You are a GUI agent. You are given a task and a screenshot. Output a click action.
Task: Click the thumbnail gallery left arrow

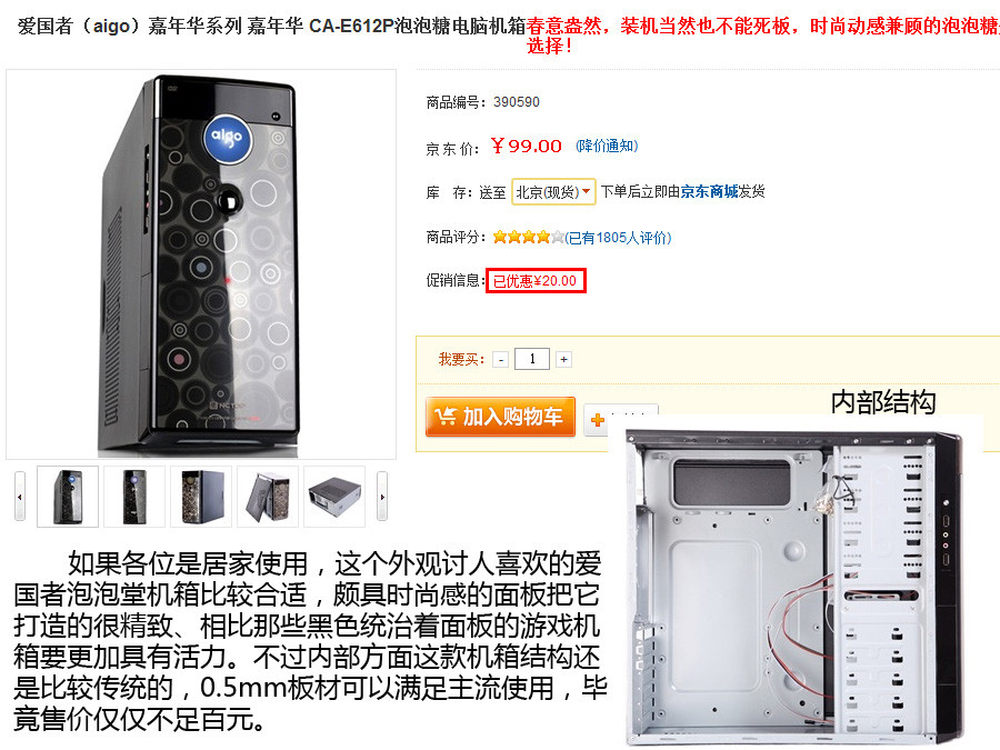20,496
